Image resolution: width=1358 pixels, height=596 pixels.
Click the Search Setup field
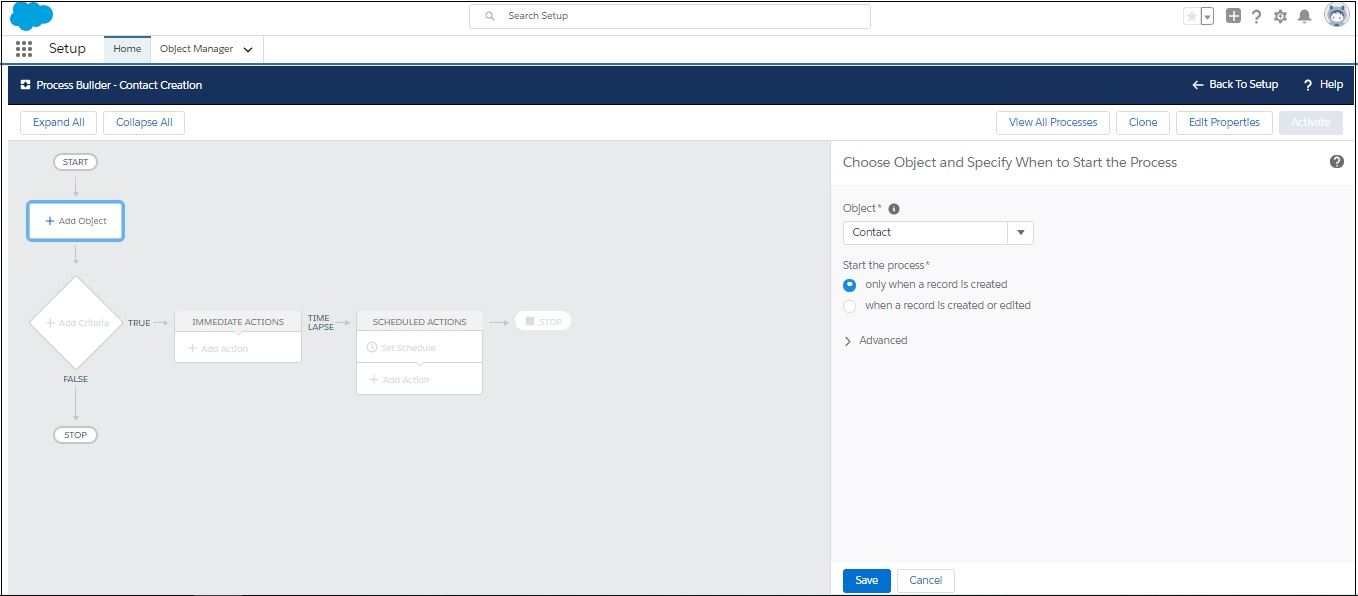click(670, 16)
